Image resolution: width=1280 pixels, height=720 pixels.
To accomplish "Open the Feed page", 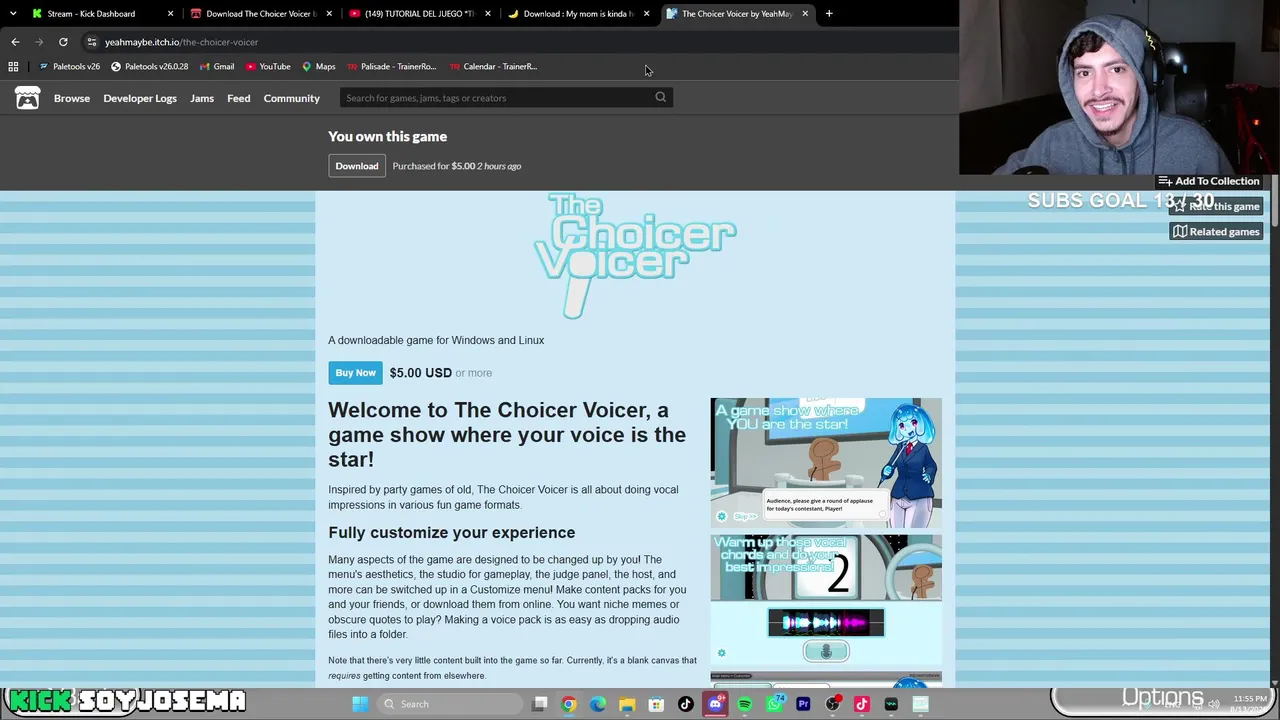I will pos(238,98).
